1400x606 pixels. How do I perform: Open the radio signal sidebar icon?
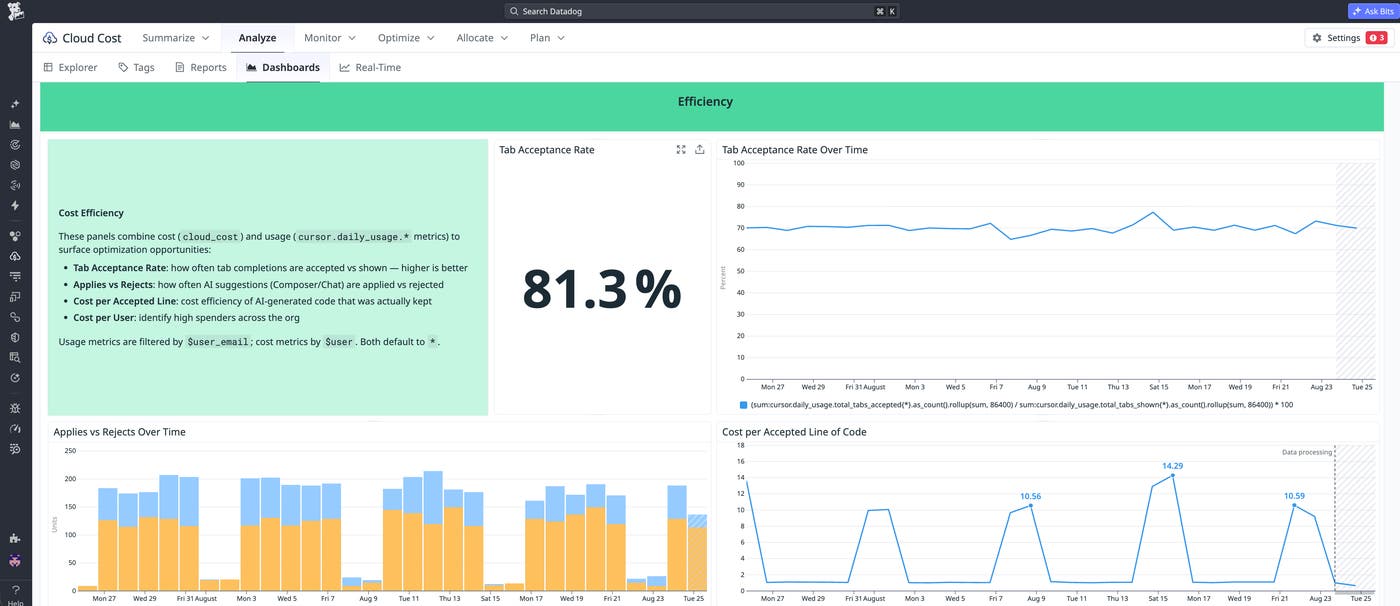15,185
